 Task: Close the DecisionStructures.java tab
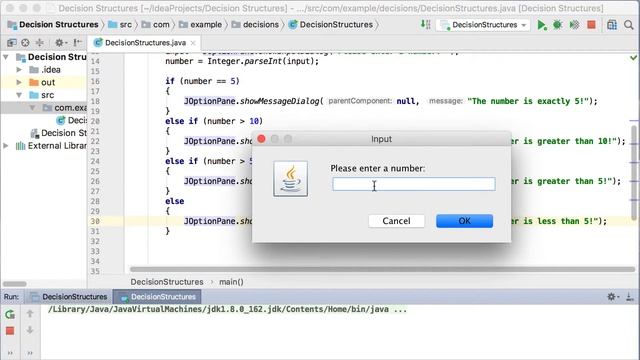(193, 43)
